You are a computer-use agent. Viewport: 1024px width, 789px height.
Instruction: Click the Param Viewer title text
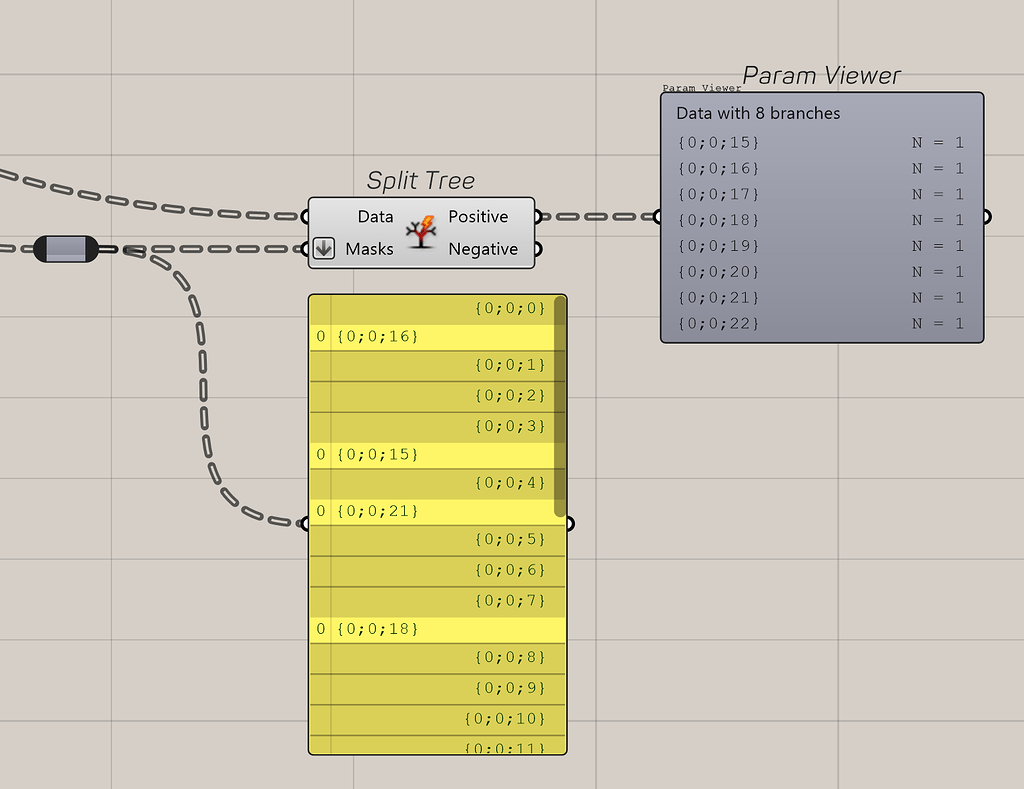point(822,75)
